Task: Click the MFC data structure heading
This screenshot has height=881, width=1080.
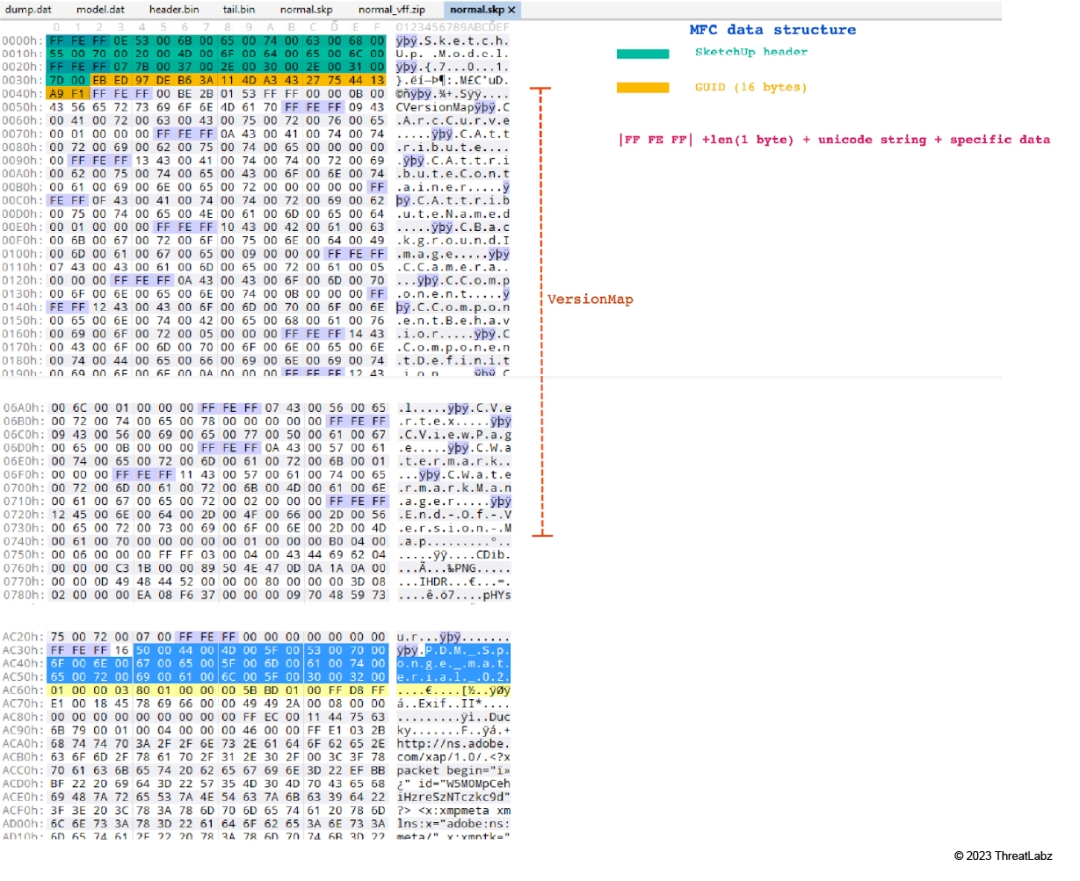Action: point(772,30)
